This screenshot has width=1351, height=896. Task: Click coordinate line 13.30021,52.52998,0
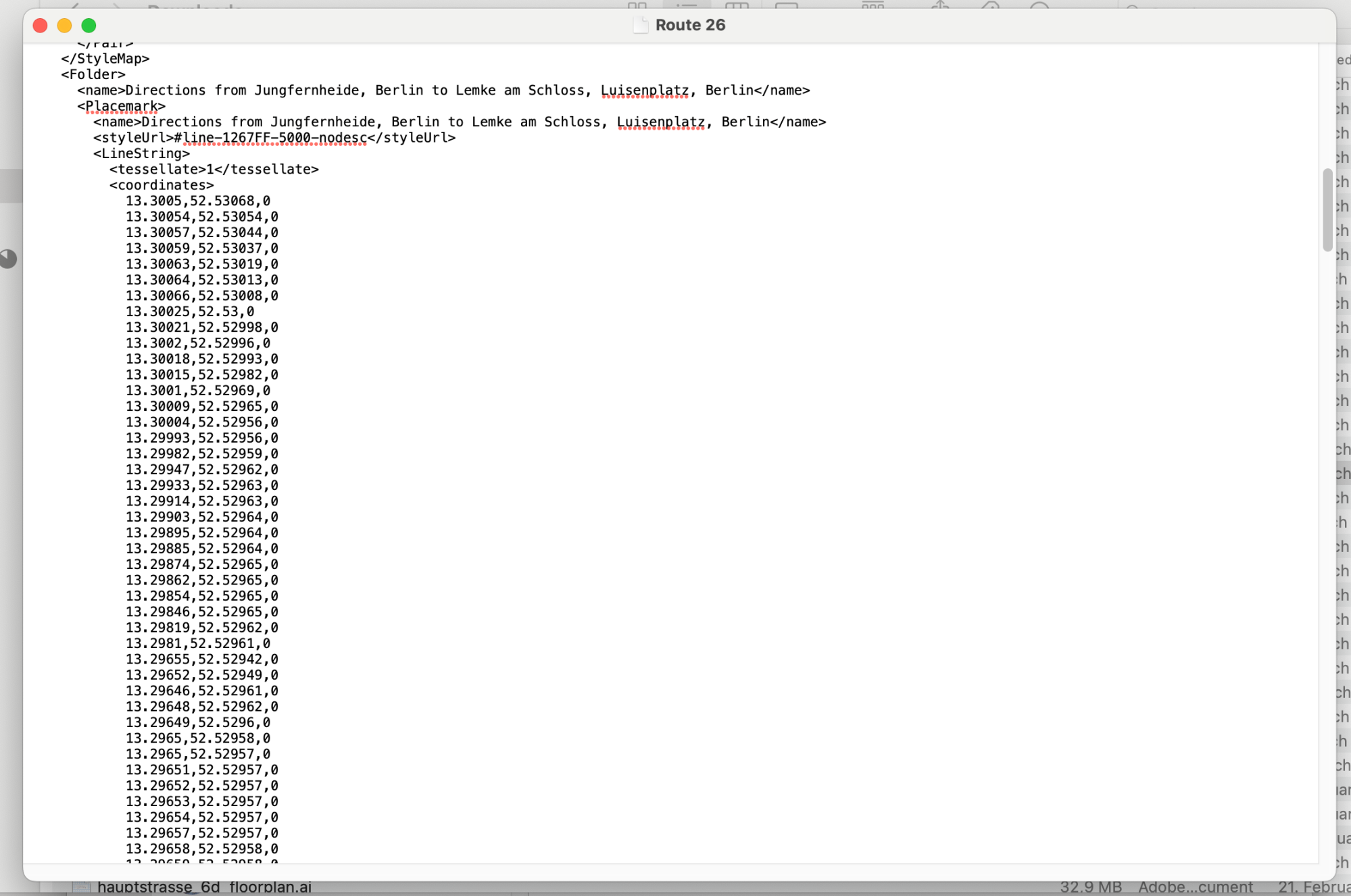pos(202,328)
